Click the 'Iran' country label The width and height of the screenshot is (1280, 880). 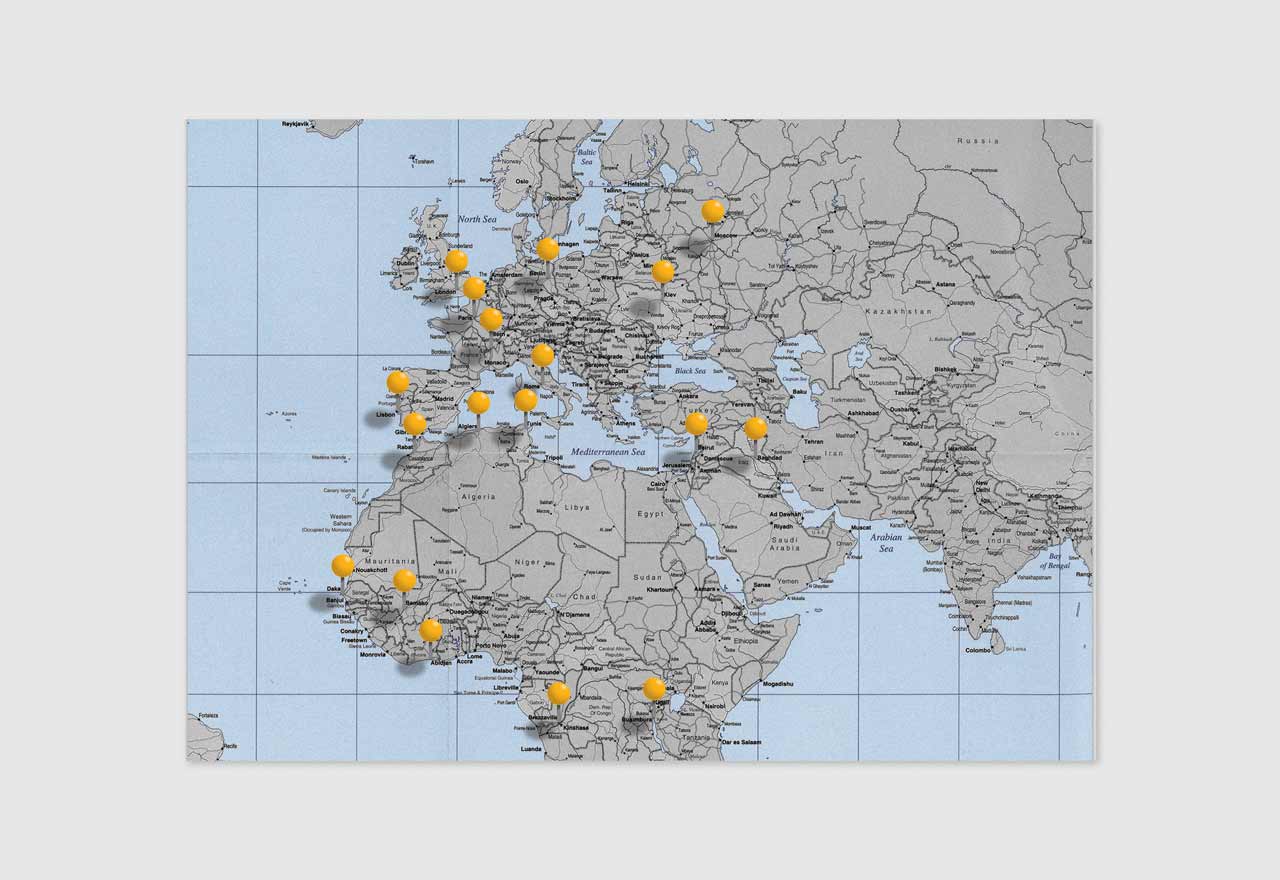pyautogui.click(x=833, y=453)
